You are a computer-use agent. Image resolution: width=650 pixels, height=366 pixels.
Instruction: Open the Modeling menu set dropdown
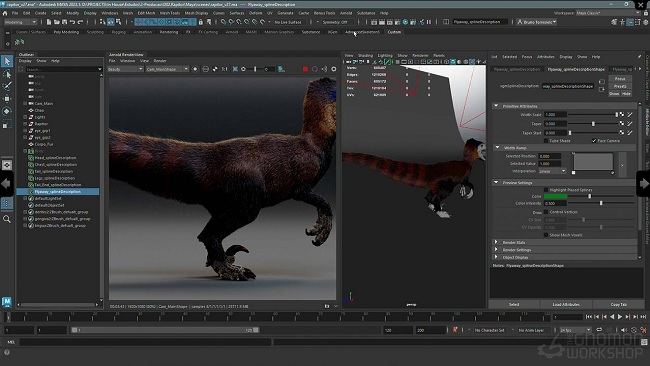coord(20,22)
